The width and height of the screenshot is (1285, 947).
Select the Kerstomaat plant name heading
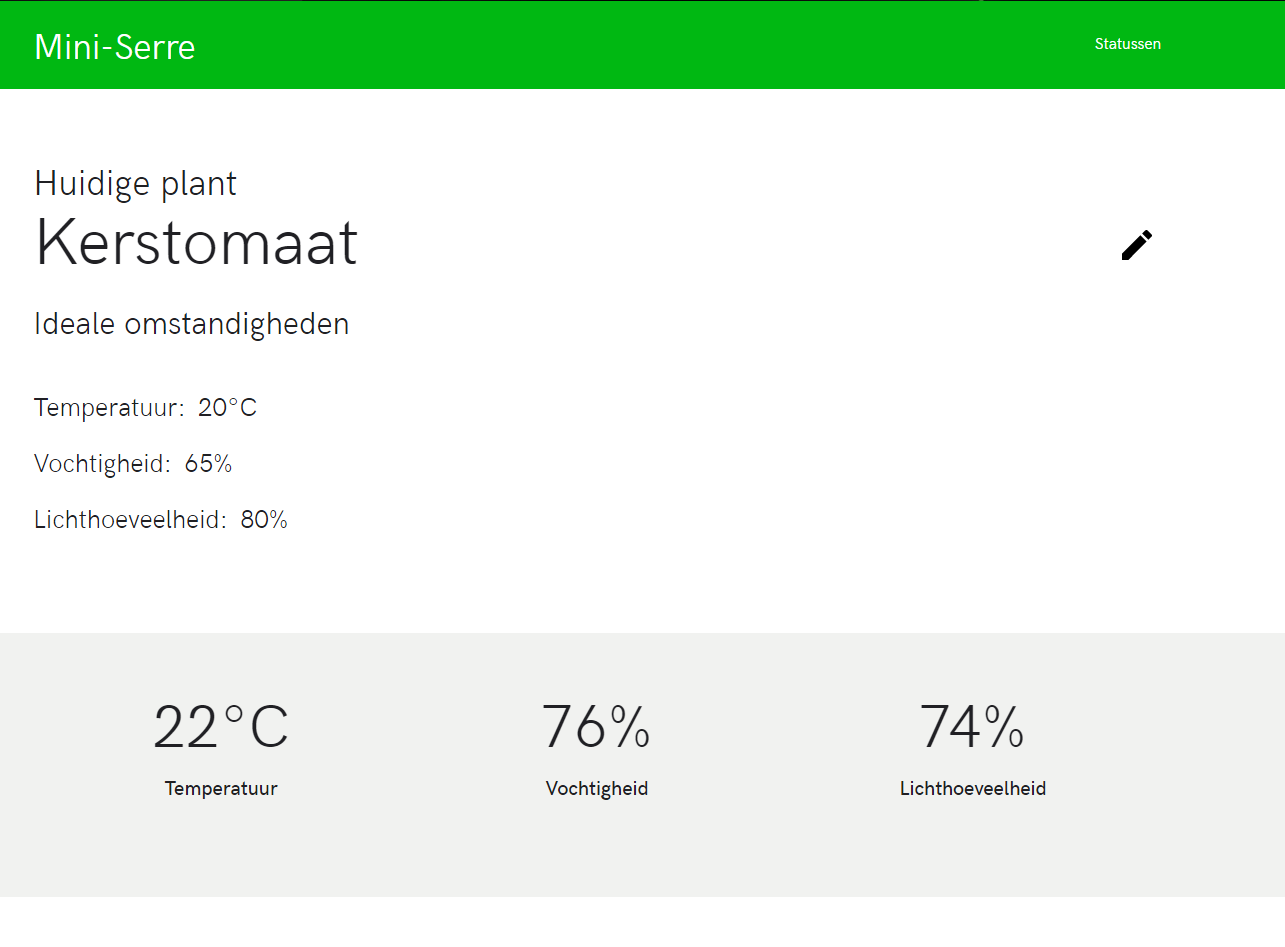click(x=196, y=243)
